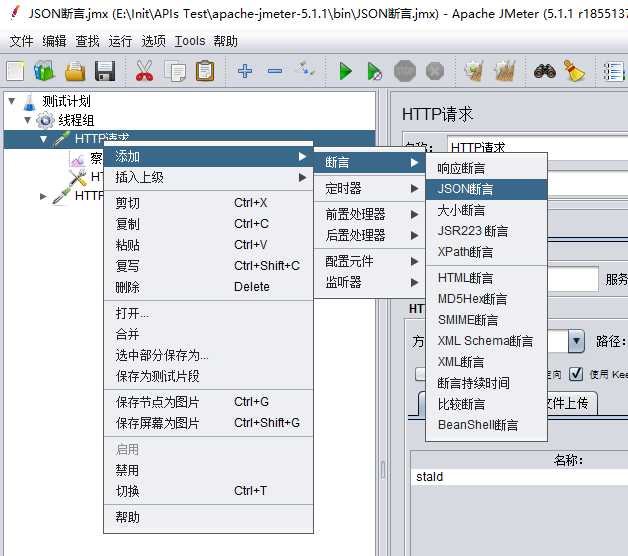Click the gray Stop icon
Image resolution: width=628 pixels, height=556 pixels.
point(405,71)
